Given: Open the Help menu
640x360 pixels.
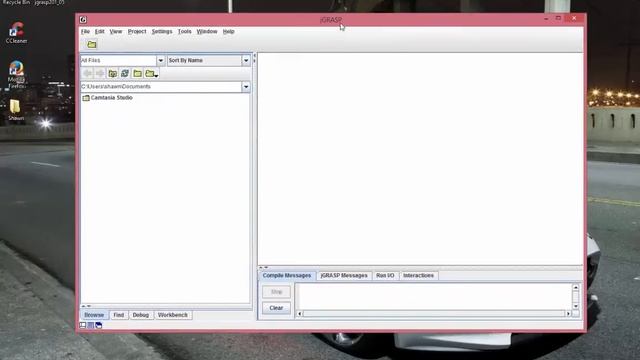Looking at the screenshot, I should pyautogui.click(x=229, y=31).
